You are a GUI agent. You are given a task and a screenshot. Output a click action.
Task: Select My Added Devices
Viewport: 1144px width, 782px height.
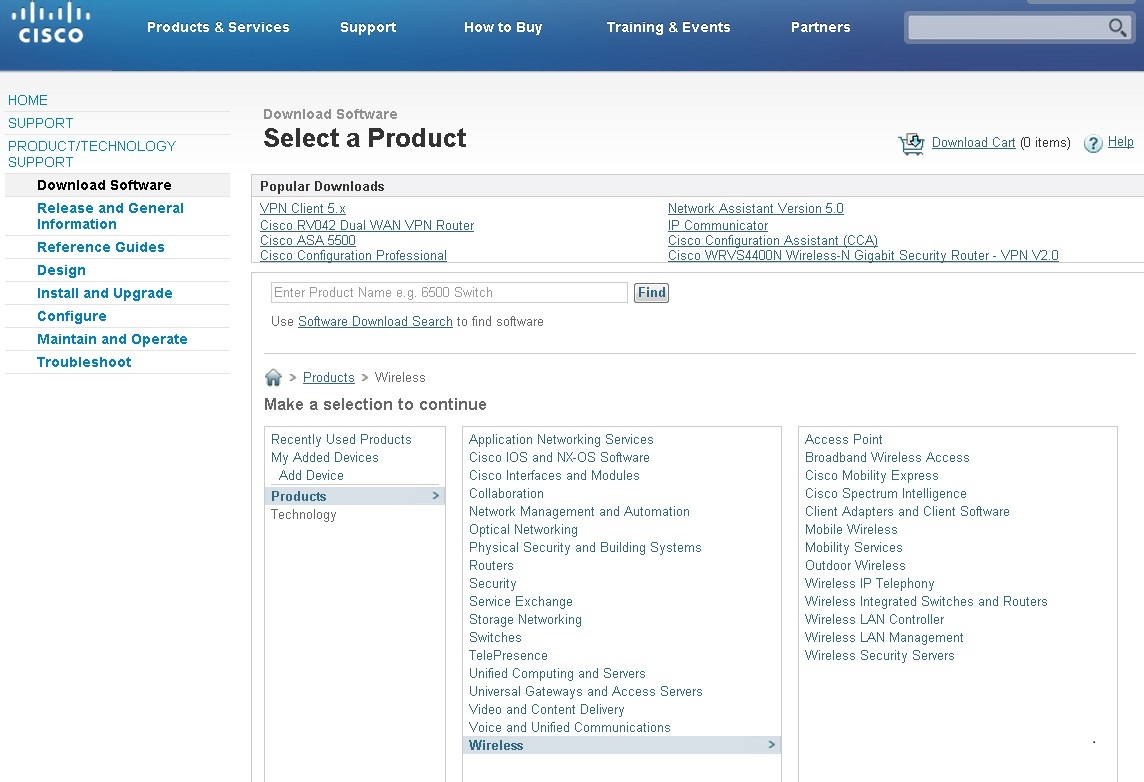[325, 457]
